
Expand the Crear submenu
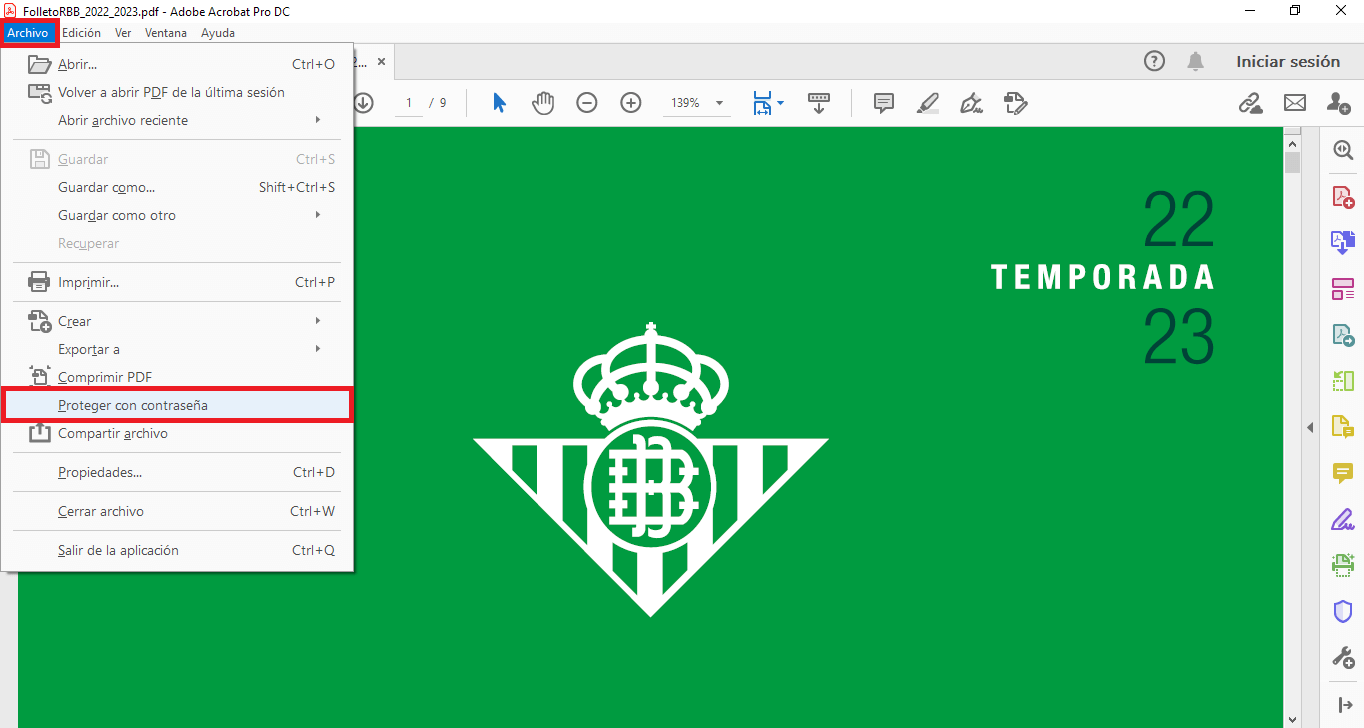point(318,321)
